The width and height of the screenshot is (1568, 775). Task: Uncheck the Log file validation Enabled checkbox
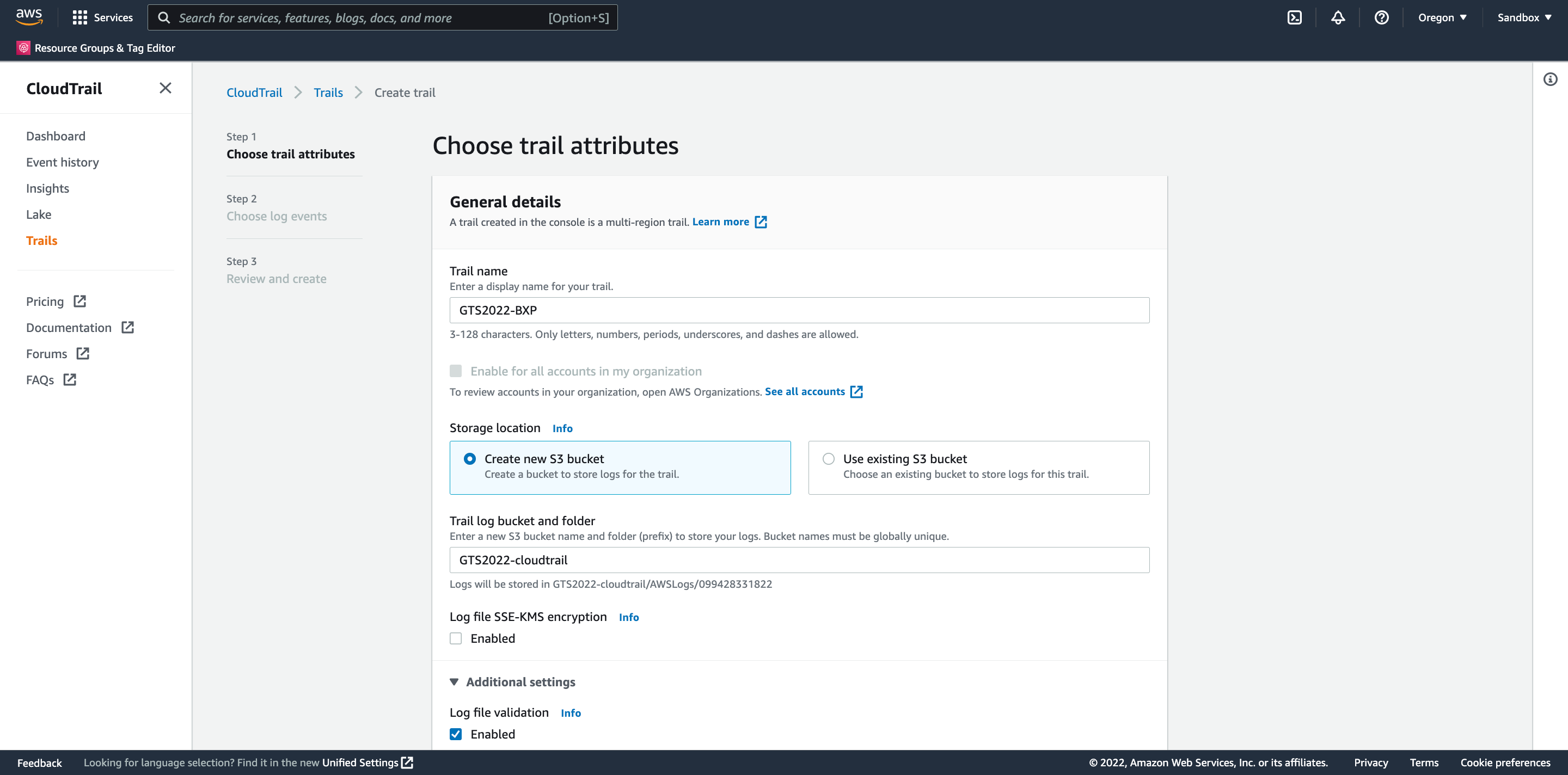point(455,734)
